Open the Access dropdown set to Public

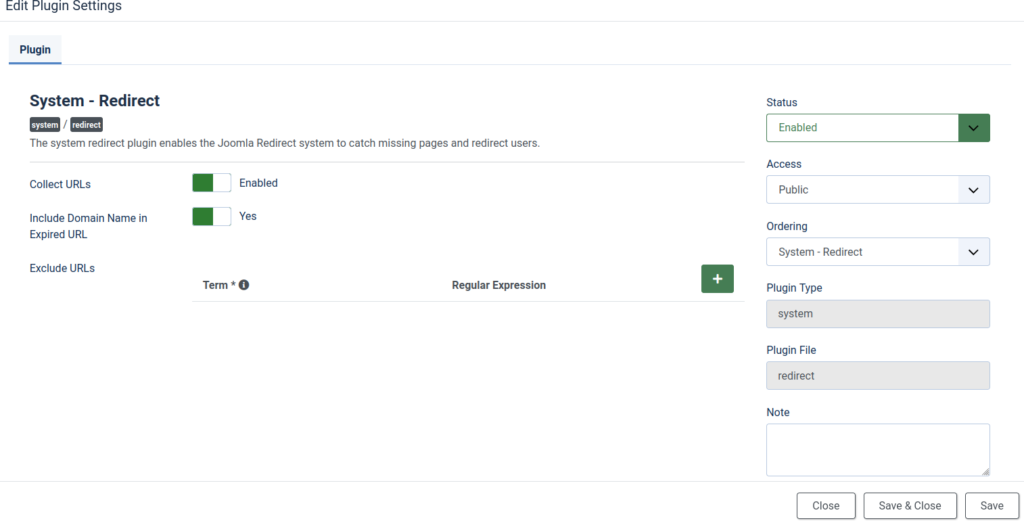pyautogui.click(x=862, y=190)
